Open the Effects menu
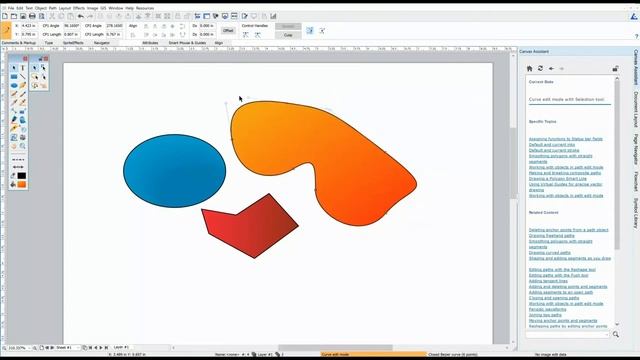The image size is (640, 360). pyautogui.click(x=79, y=8)
